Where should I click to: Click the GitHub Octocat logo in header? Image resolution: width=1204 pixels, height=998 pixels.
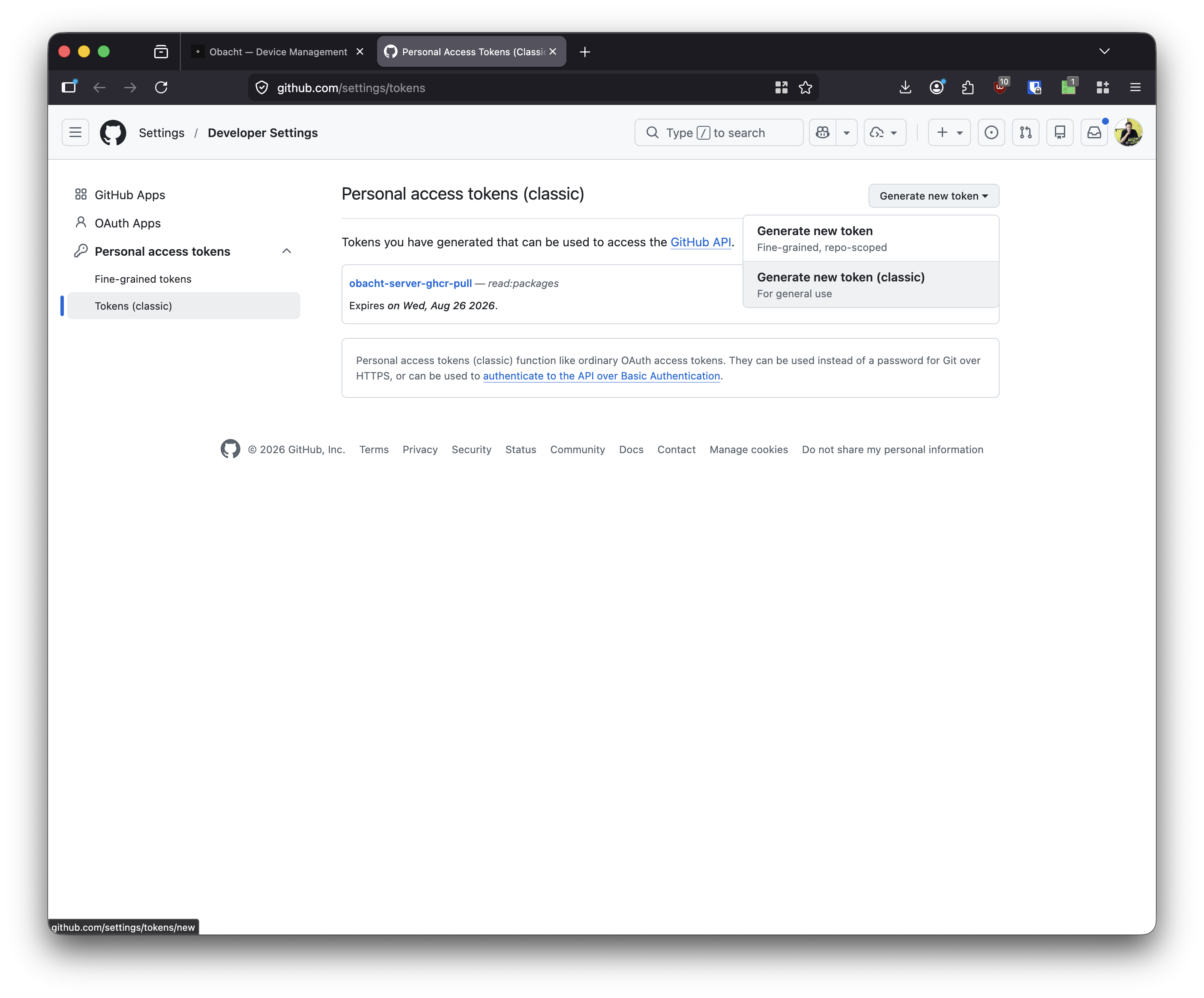pos(113,132)
